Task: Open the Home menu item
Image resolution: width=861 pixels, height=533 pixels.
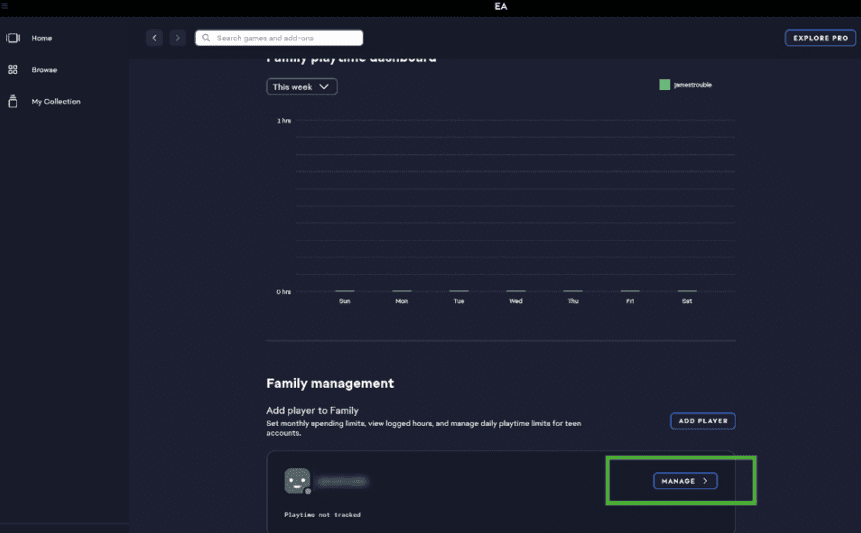Action: [x=42, y=38]
